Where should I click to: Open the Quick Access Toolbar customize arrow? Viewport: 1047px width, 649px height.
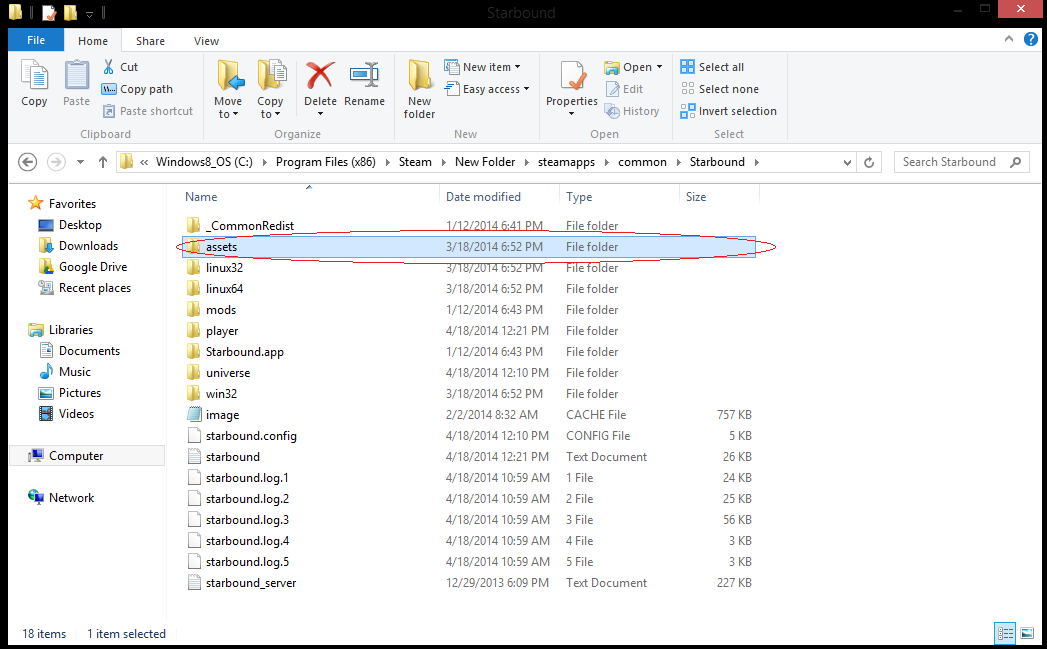pyautogui.click(x=89, y=13)
